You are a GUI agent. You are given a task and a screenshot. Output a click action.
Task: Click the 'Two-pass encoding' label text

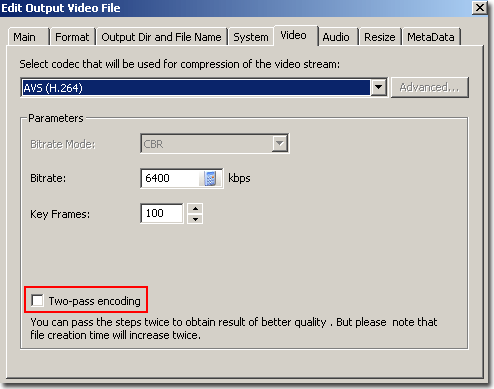95,301
